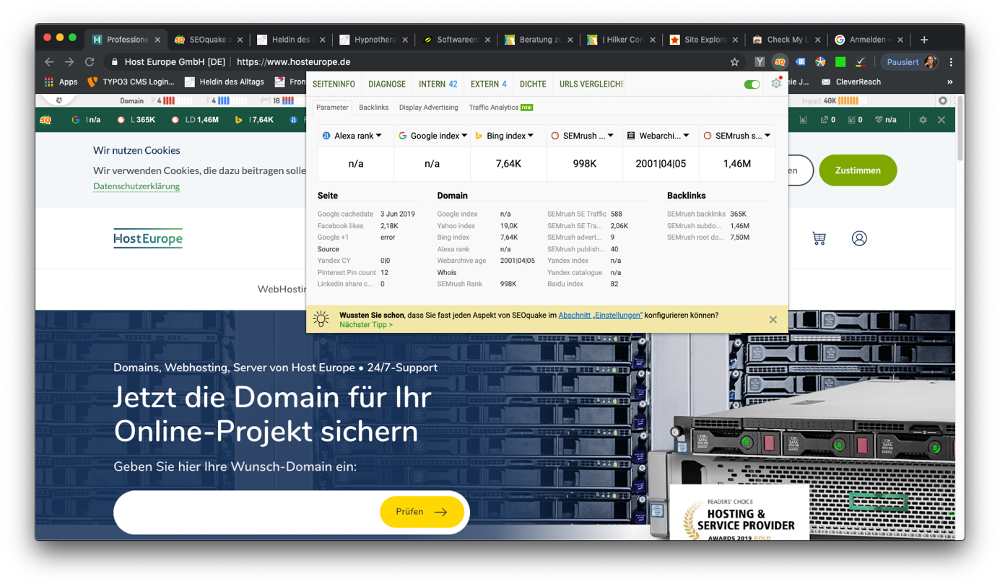Open the EXTERN 4 links tab
Viewport: 1000px width, 587px height.
click(489, 84)
